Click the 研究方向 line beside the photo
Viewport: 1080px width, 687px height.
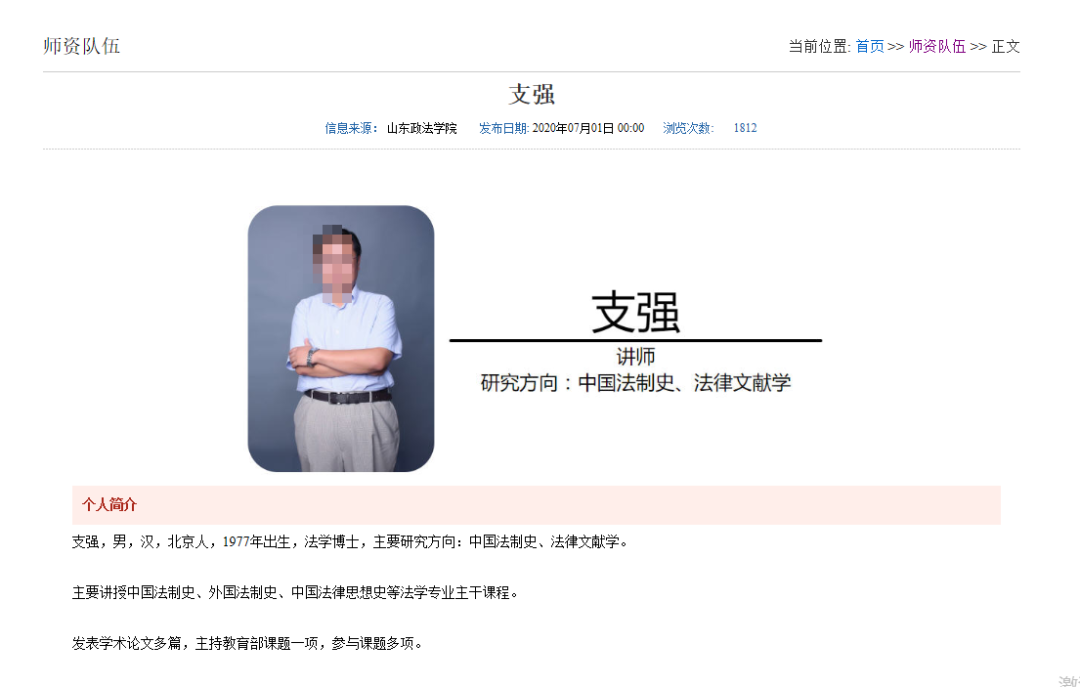point(636,383)
